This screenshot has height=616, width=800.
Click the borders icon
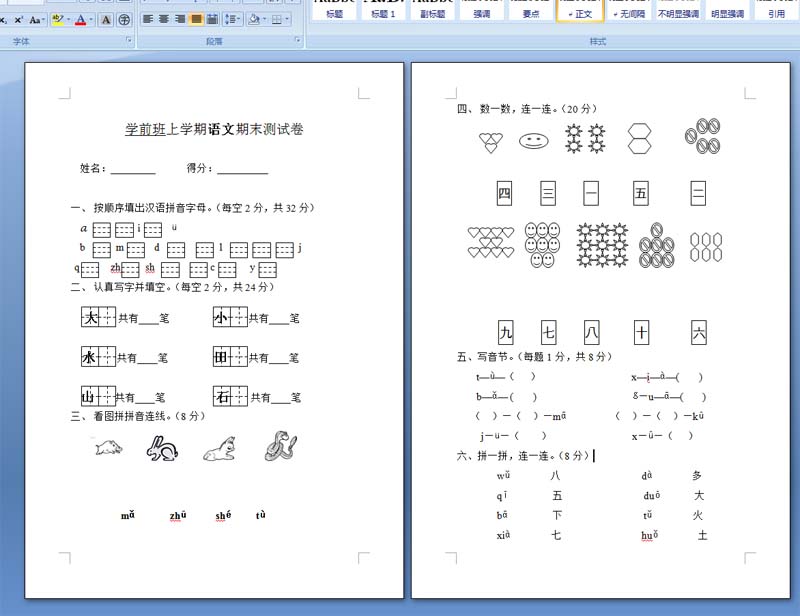tap(277, 19)
